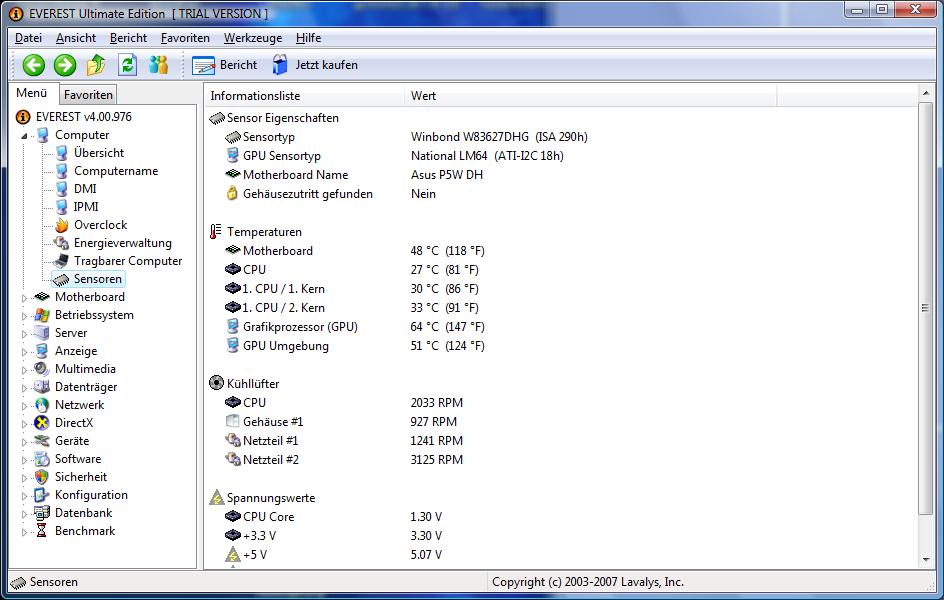Click the Konfiguration tree icon
The height and width of the screenshot is (600, 944).
42,495
